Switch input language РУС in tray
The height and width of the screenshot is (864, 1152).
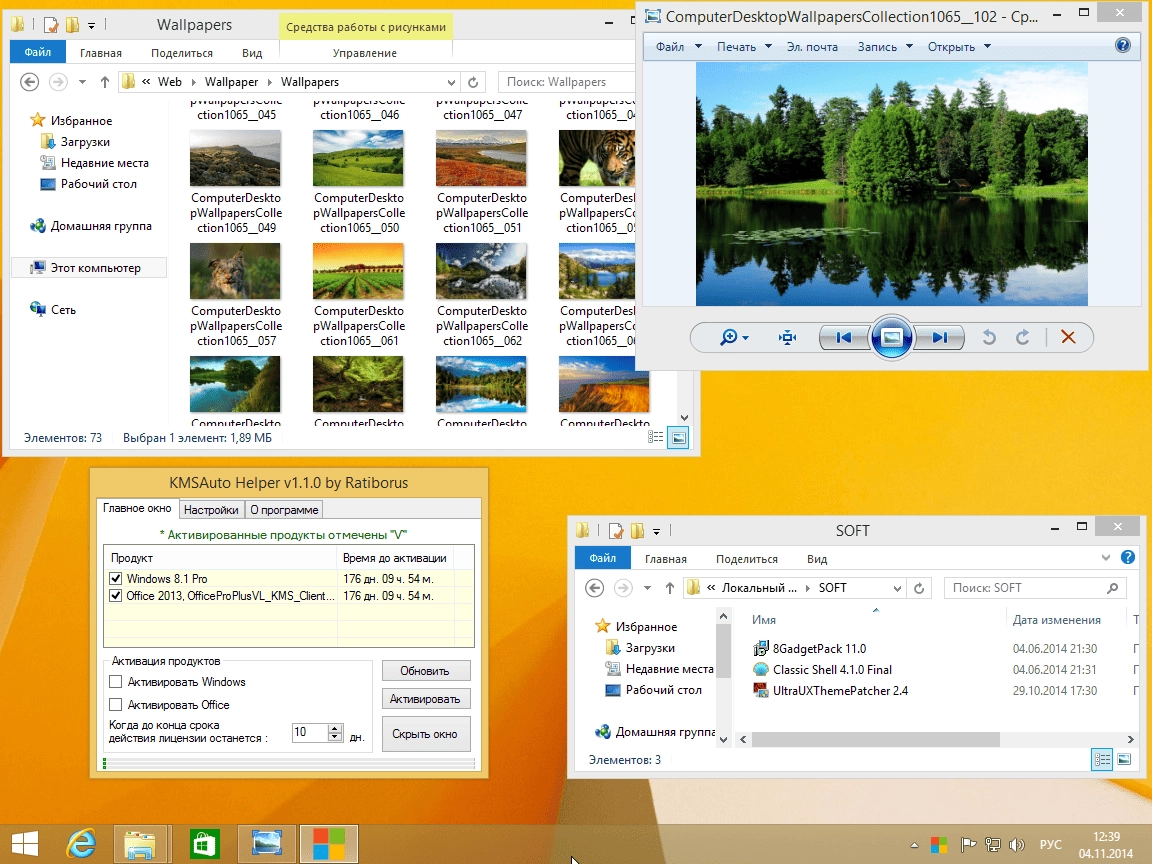[x=1051, y=845]
